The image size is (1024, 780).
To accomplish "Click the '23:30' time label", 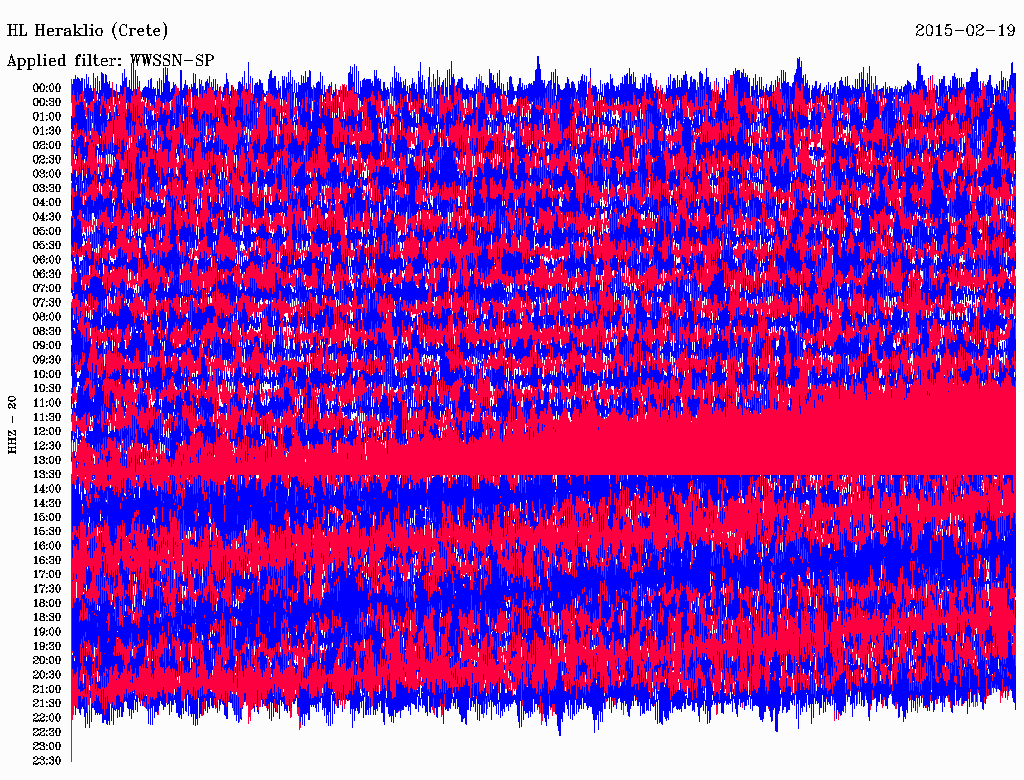I will pyautogui.click(x=46, y=761).
